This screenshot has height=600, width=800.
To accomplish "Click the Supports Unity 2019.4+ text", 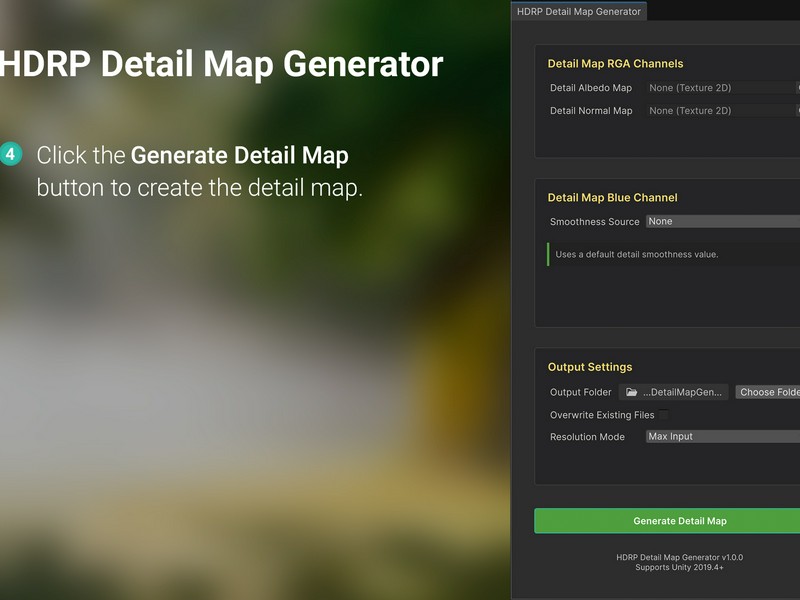I will click(x=680, y=567).
